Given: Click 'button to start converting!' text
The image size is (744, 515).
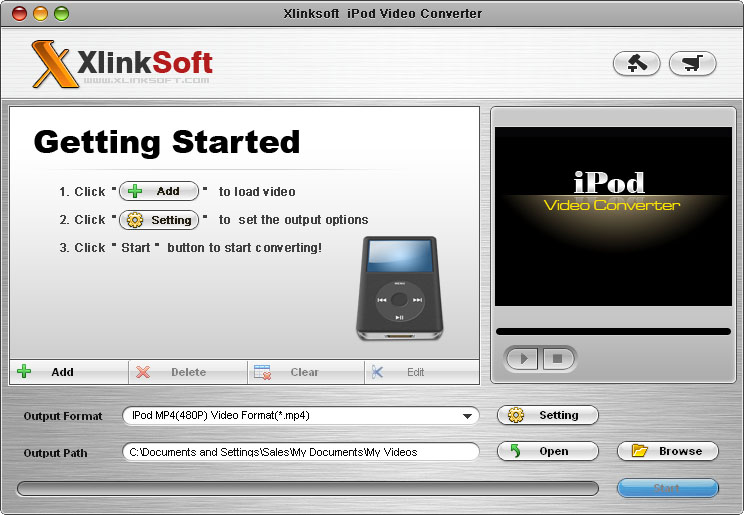Looking at the screenshot, I should tap(244, 248).
